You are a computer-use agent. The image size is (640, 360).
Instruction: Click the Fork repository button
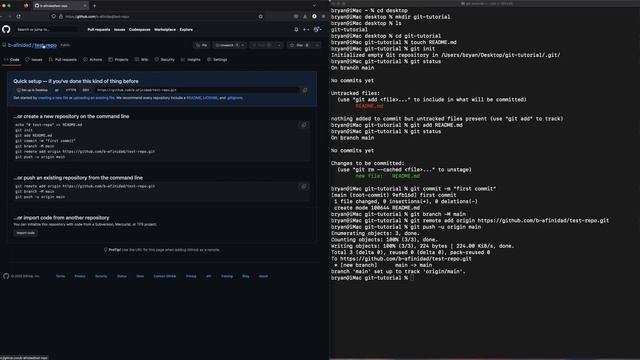point(262,45)
